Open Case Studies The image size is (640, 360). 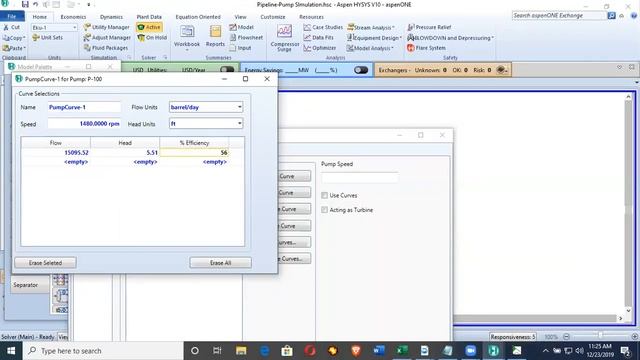[x=323, y=27]
